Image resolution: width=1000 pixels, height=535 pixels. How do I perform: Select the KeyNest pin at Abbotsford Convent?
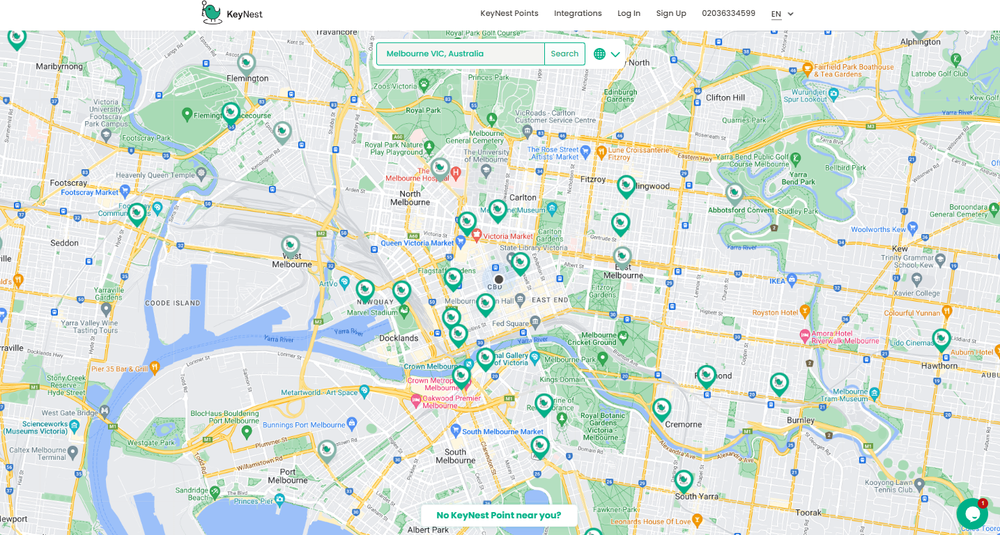click(x=735, y=194)
